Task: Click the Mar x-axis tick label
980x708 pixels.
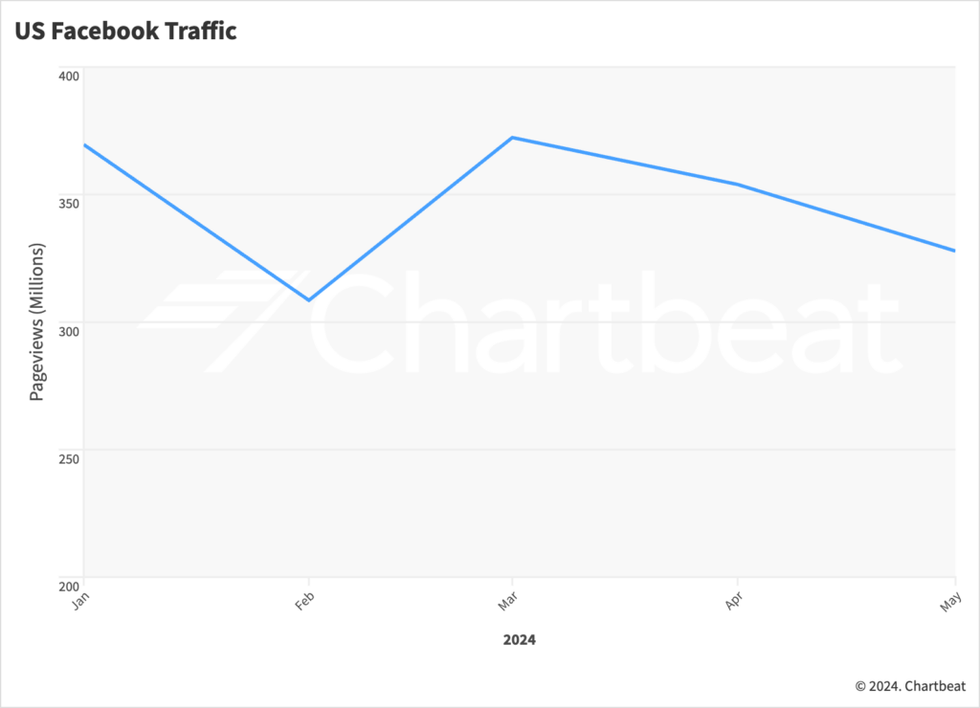Action: (x=508, y=601)
